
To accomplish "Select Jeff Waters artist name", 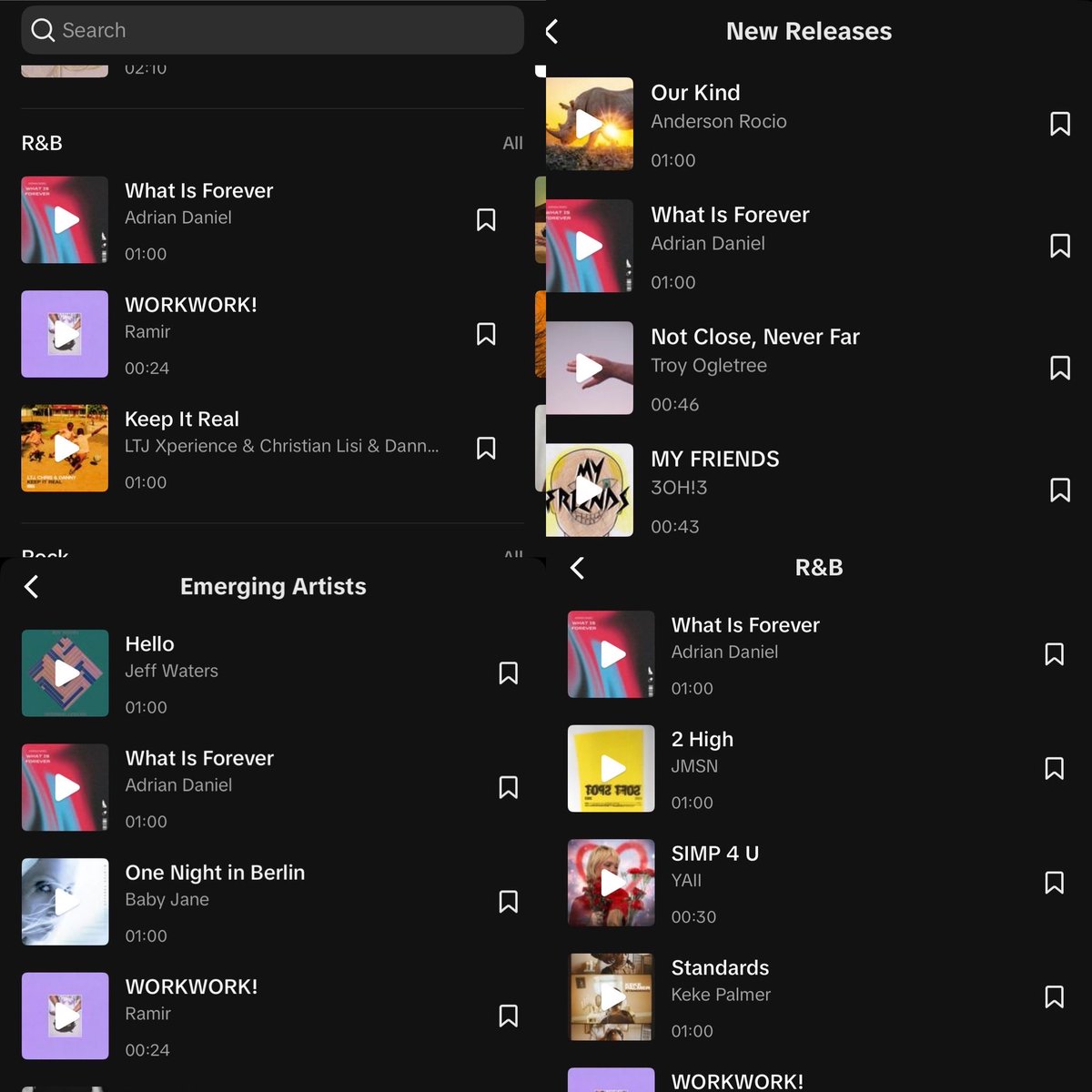I will (171, 671).
